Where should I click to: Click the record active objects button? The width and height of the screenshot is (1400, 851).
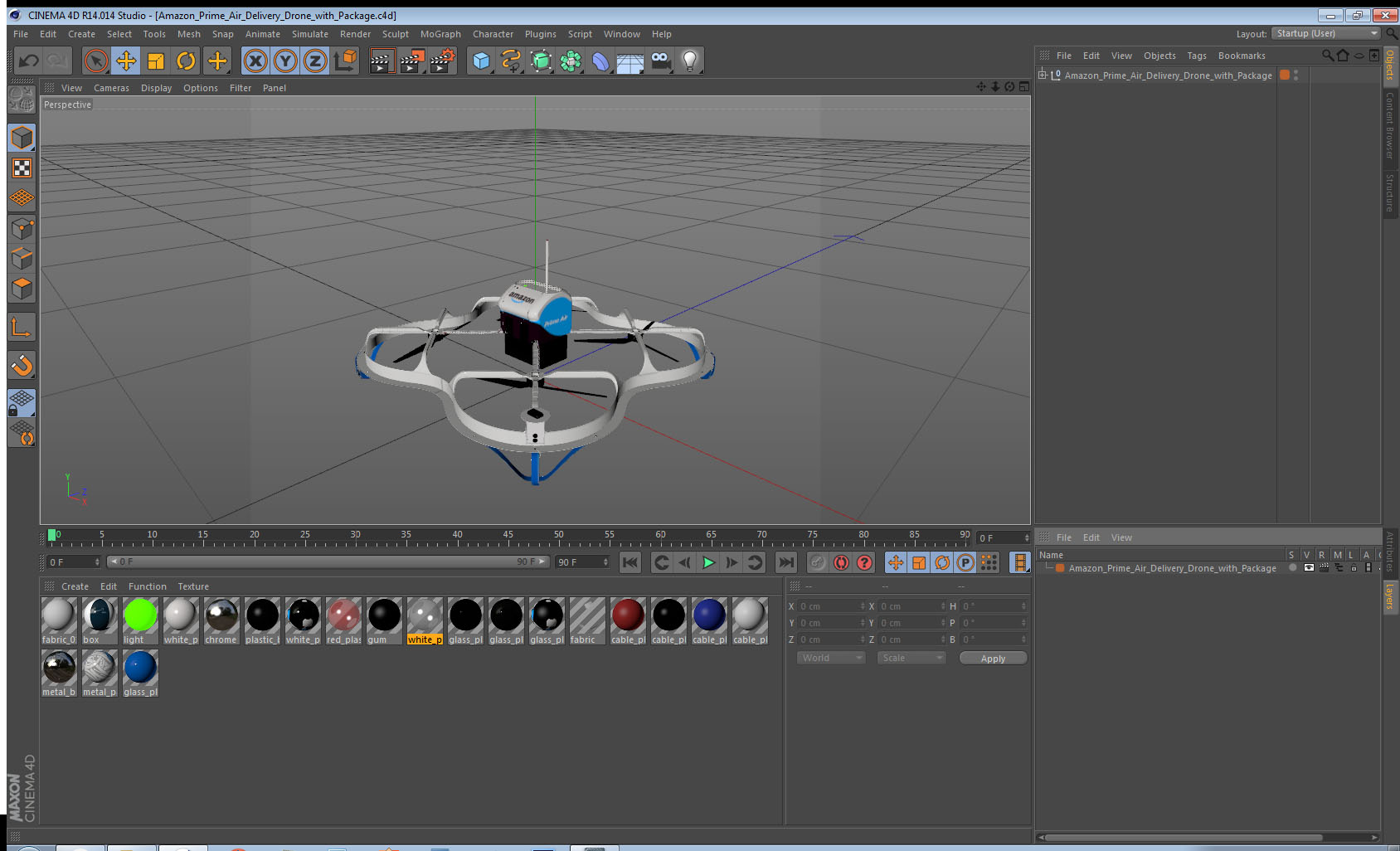(818, 562)
